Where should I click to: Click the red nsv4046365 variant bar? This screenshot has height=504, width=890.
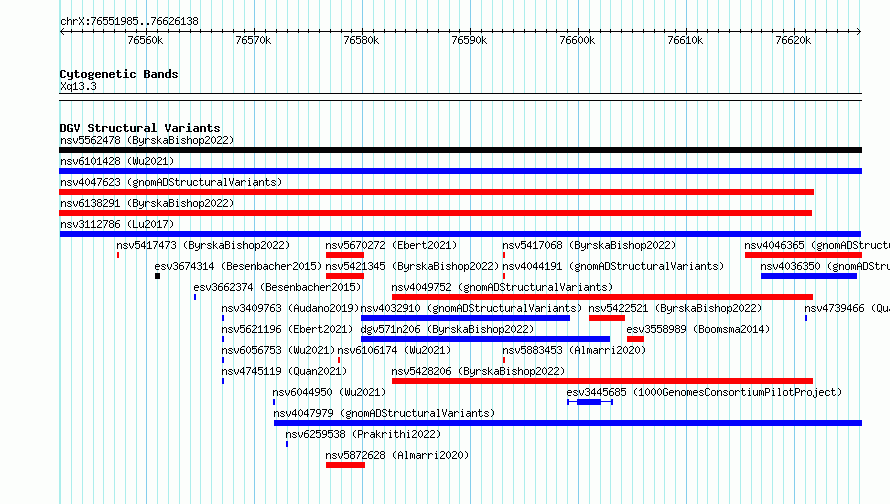803,255
